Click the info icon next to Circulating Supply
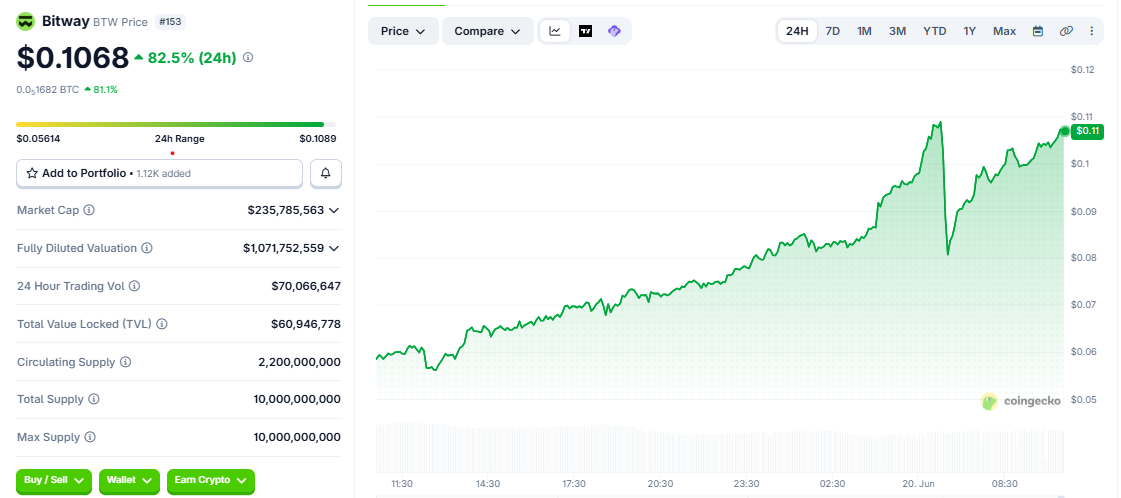The width and height of the screenshot is (1121, 498). tap(126, 362)
